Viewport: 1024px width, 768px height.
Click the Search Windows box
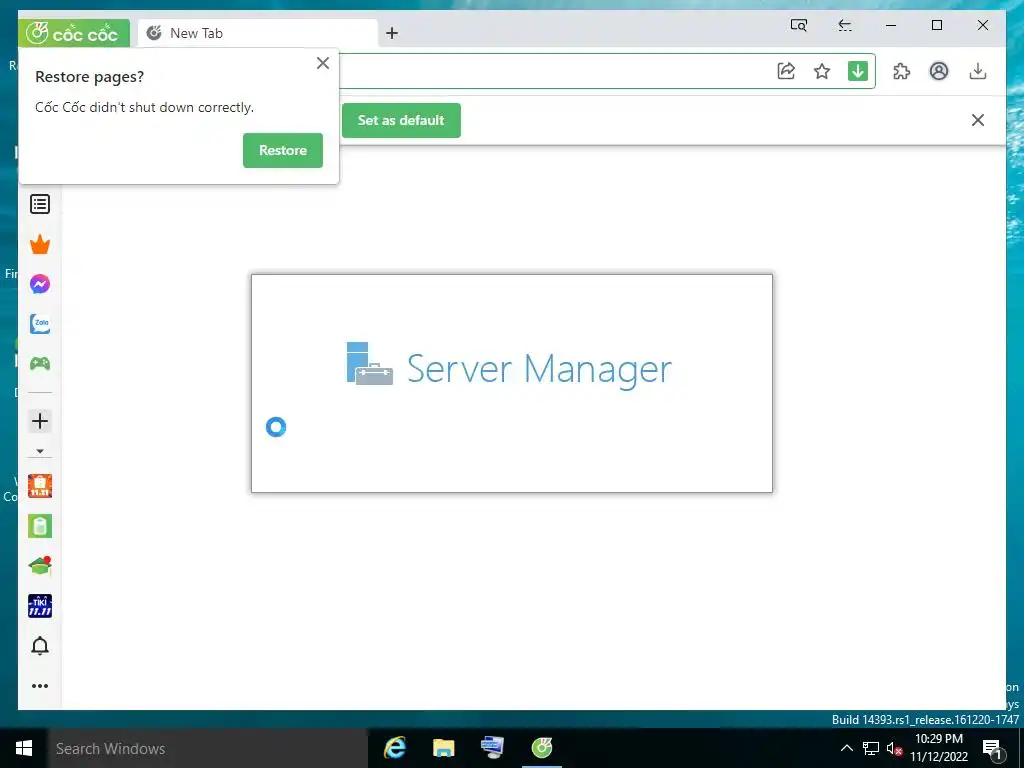tap(208, 748)
